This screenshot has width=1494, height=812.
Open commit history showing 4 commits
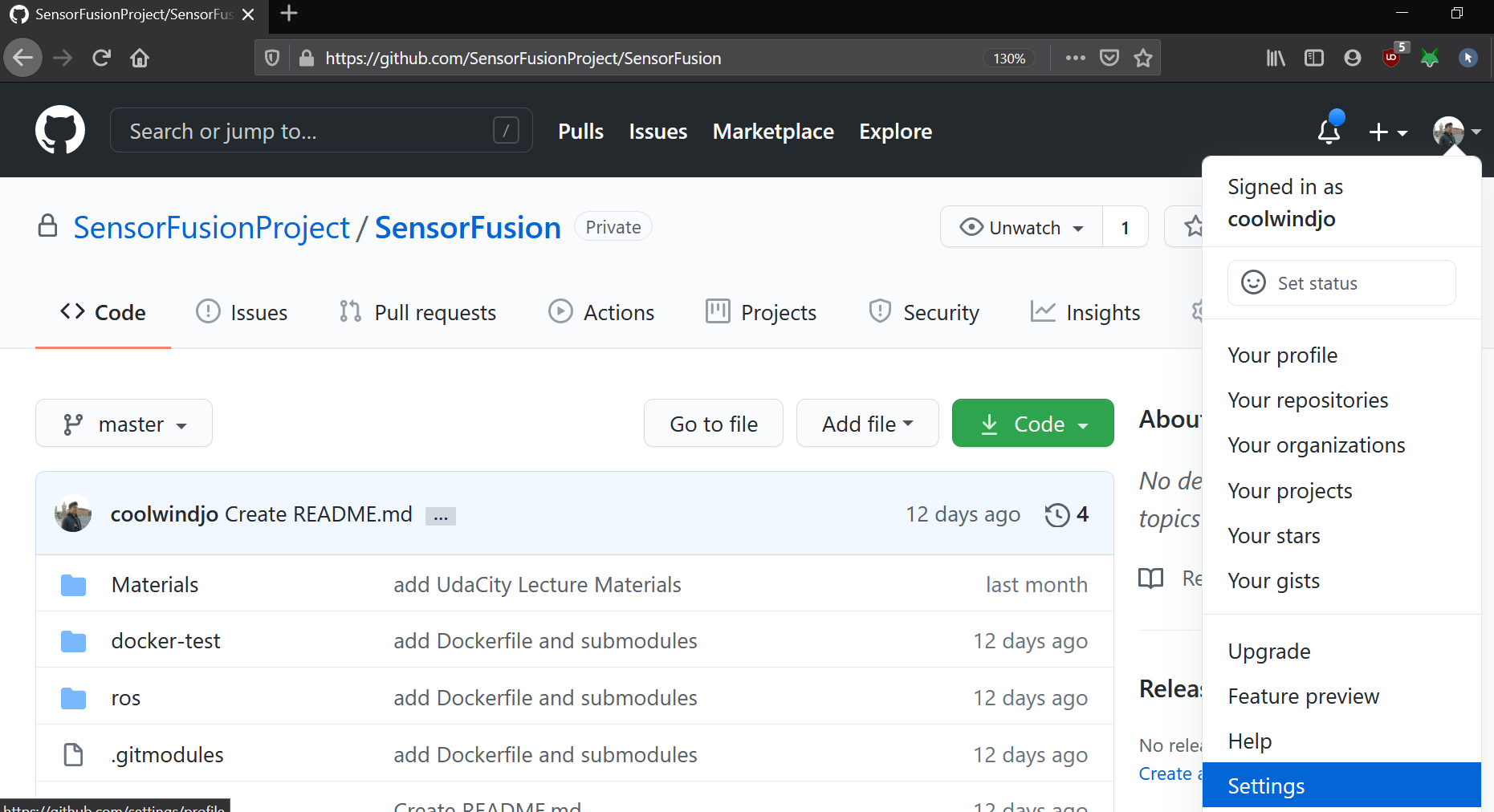click(x=1067, y=514)
